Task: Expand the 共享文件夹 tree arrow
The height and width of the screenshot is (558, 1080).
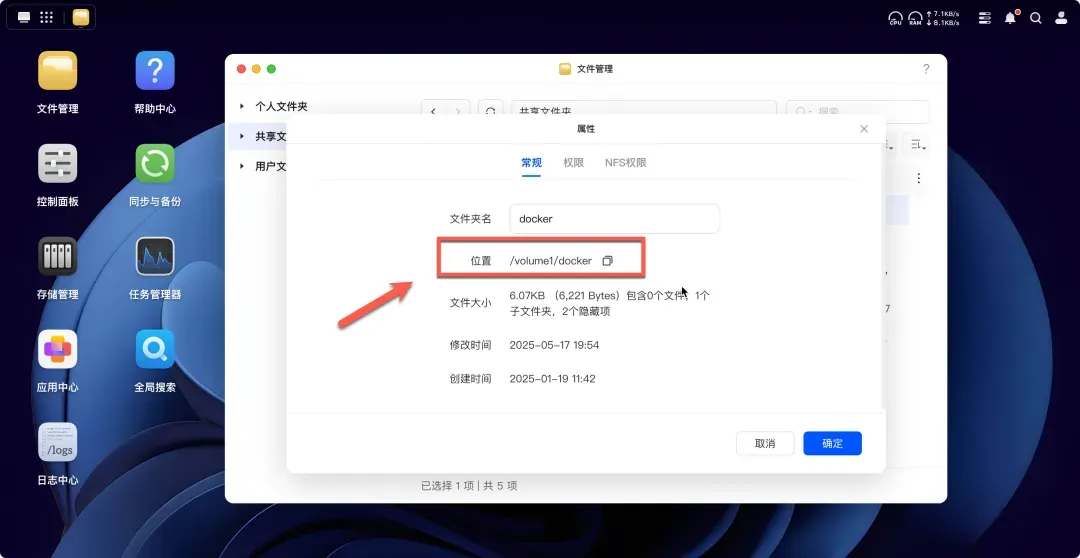Action: click(x=242, y=136)
